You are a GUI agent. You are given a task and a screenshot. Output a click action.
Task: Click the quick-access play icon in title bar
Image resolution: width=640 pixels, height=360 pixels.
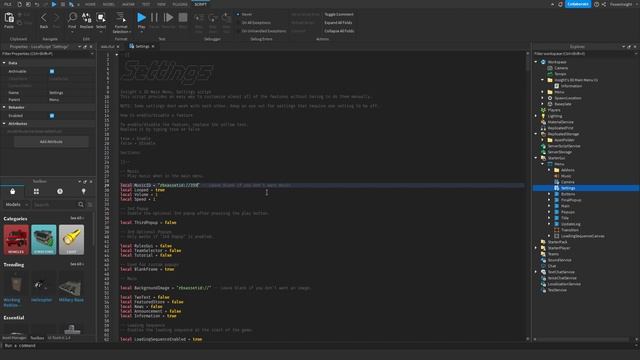pyautogui.click(x=54, y=4)
